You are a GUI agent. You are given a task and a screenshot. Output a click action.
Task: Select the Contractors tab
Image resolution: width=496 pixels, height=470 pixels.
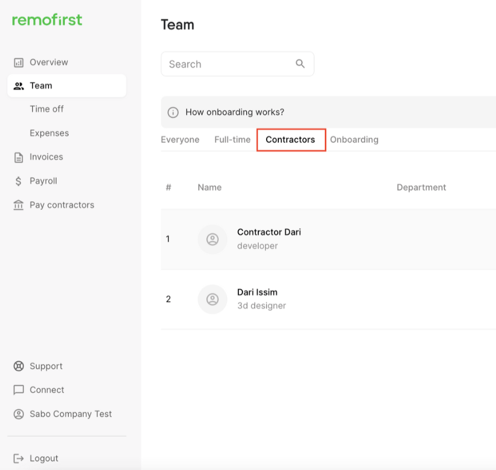[290, 140]
